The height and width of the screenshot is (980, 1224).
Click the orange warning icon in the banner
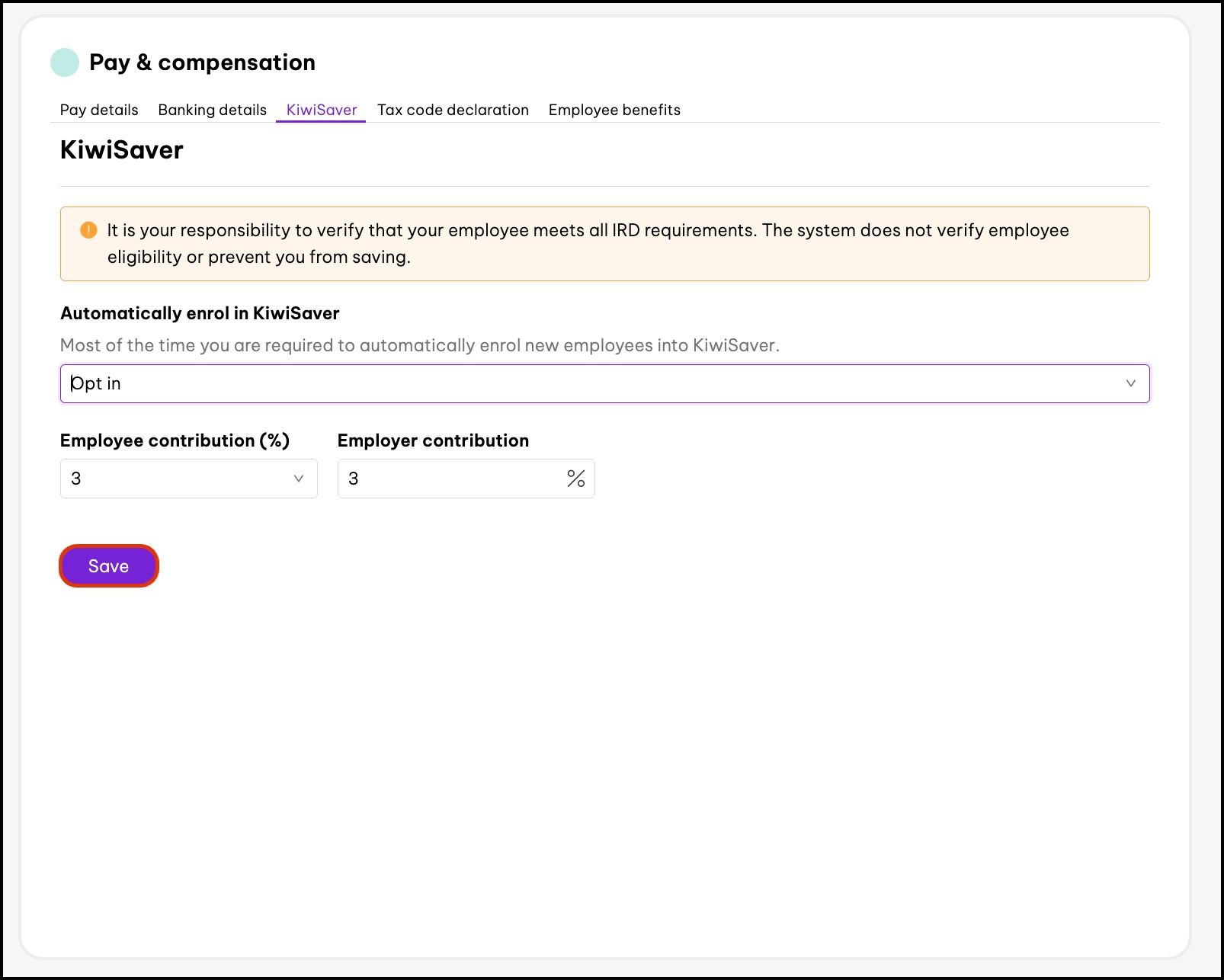[x=88, y=230]
